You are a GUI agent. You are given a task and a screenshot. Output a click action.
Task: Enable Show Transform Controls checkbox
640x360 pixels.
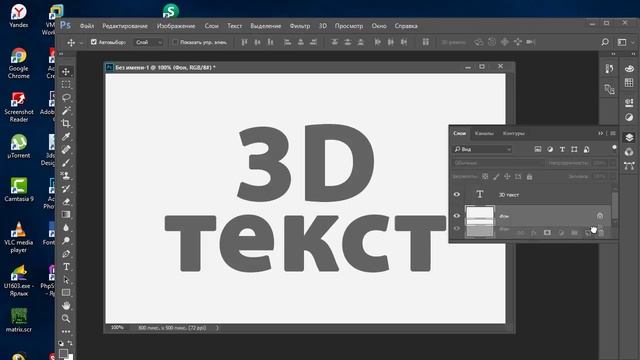click(x=175, y=42)
